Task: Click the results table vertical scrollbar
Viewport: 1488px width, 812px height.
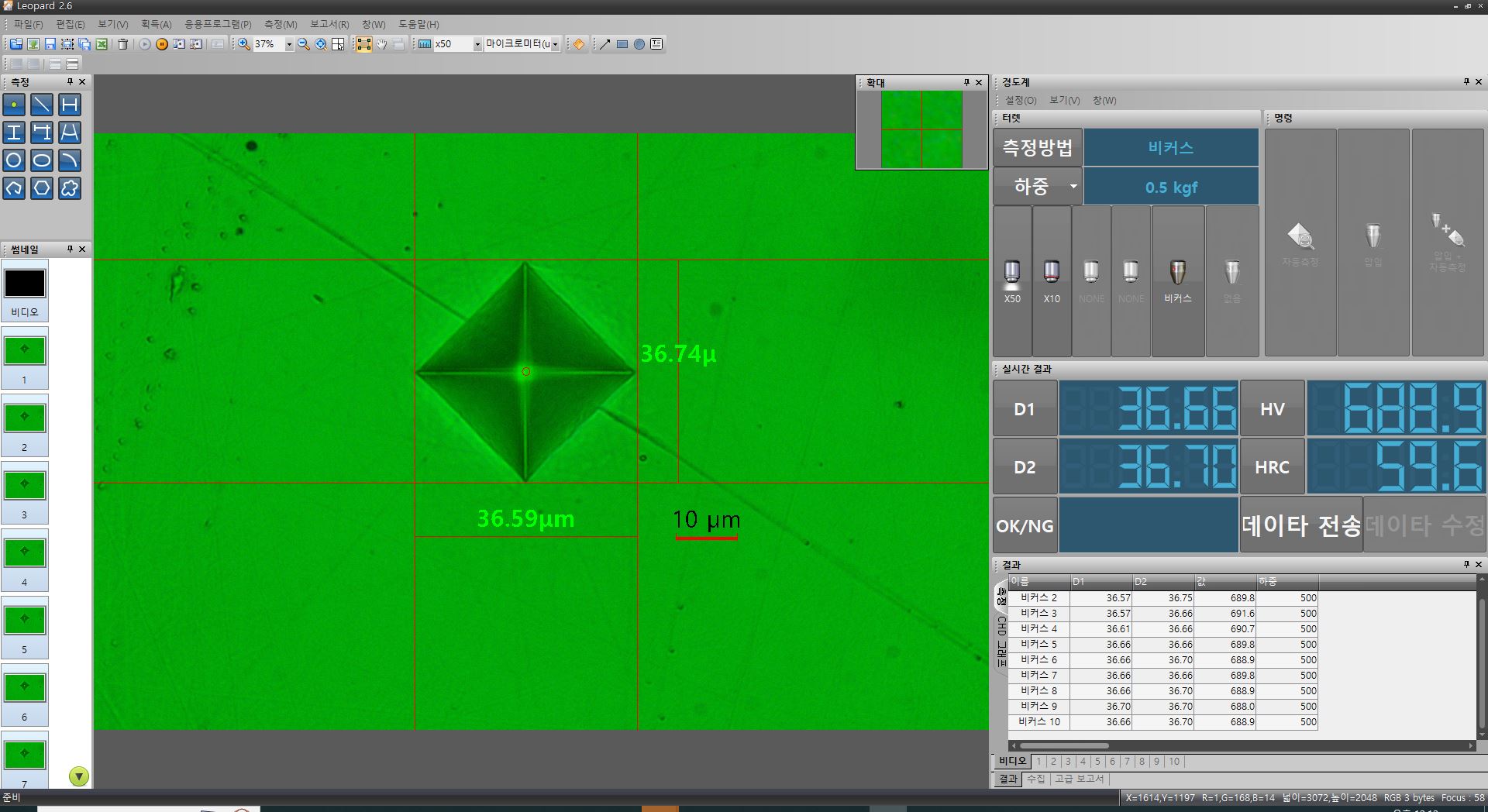Action: click(x=1482, y=665)
